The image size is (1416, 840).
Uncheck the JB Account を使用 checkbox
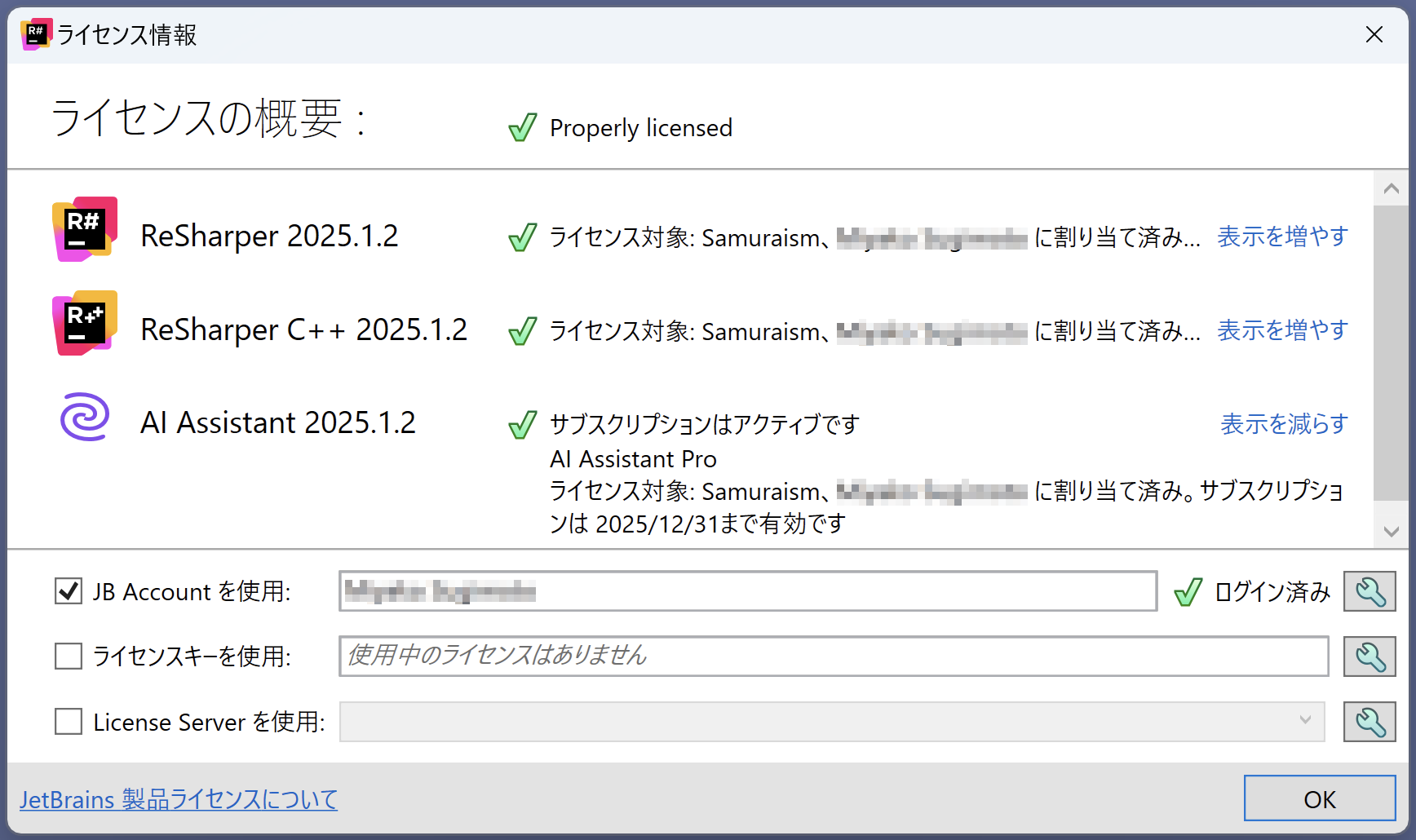coord(69,590)
